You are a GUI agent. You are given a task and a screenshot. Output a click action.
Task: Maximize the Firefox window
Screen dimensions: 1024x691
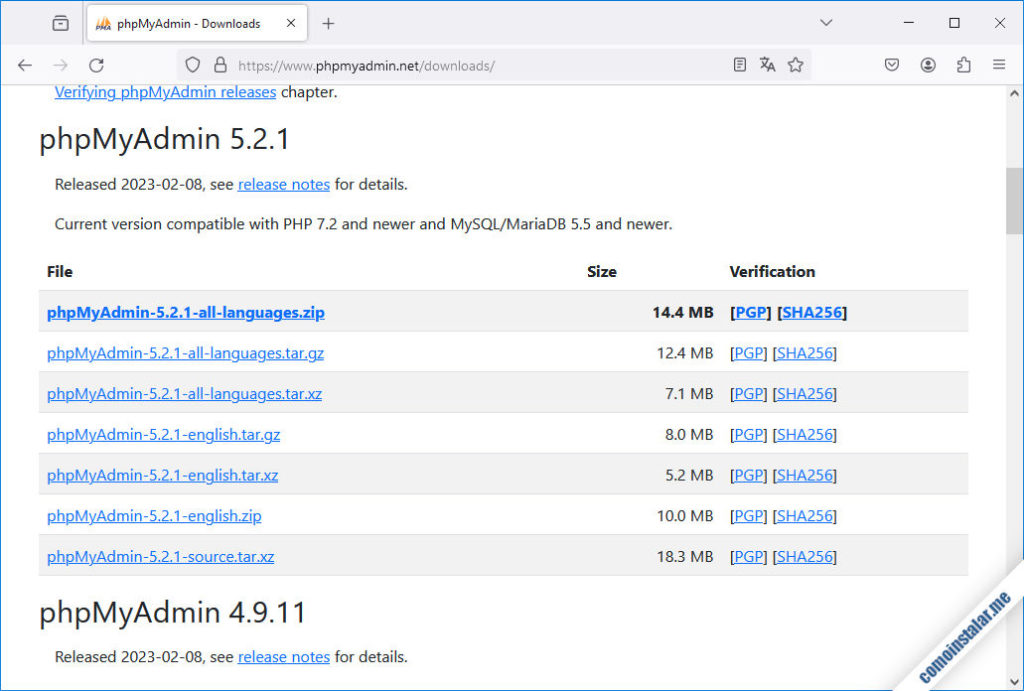954,23
